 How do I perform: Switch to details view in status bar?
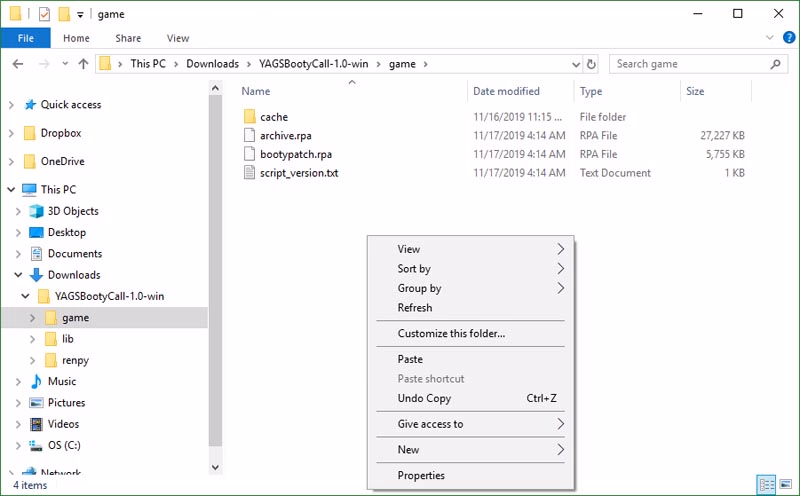pyautogui.click(x=767, y=485)
